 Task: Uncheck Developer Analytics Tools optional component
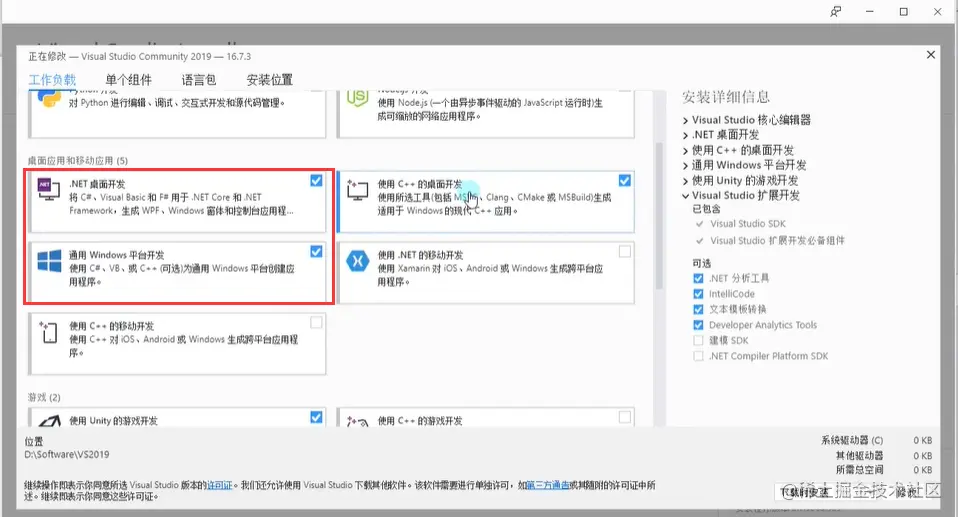click(x=698, y=325)
